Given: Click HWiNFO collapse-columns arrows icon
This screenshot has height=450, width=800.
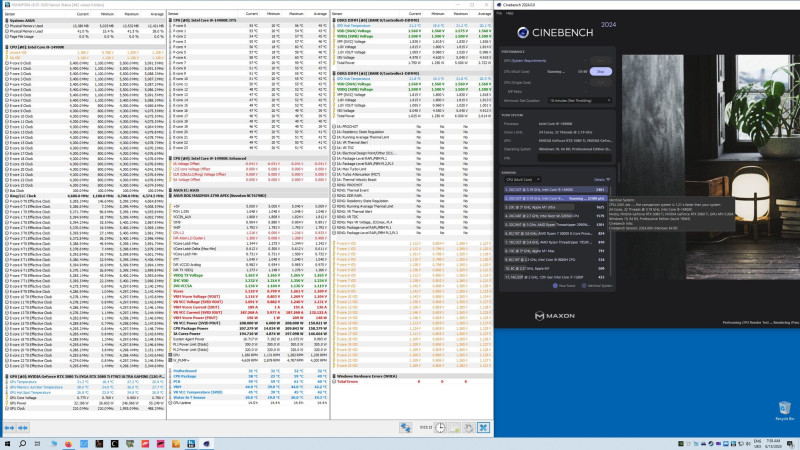Looking at the screenshot, I should 22,428.
